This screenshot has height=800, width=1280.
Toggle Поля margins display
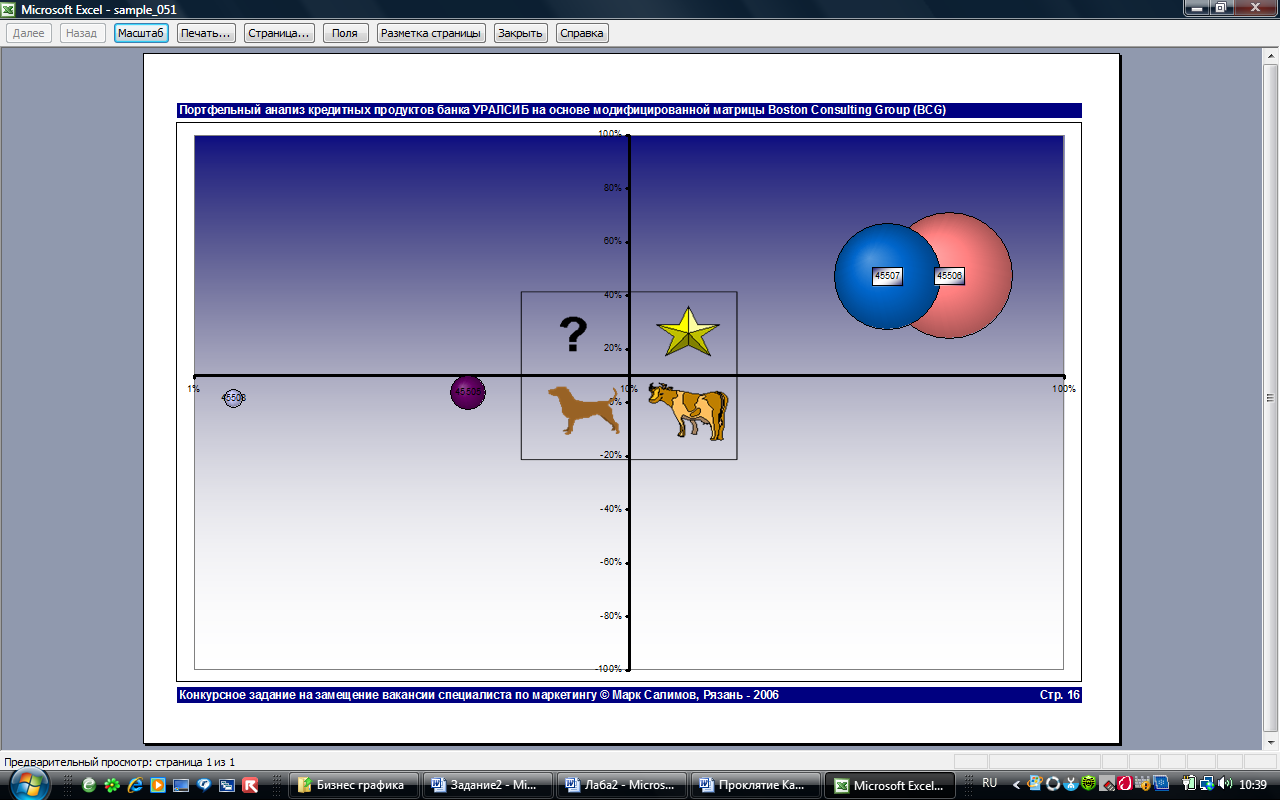pyautogui.click(x=345, y=33)
